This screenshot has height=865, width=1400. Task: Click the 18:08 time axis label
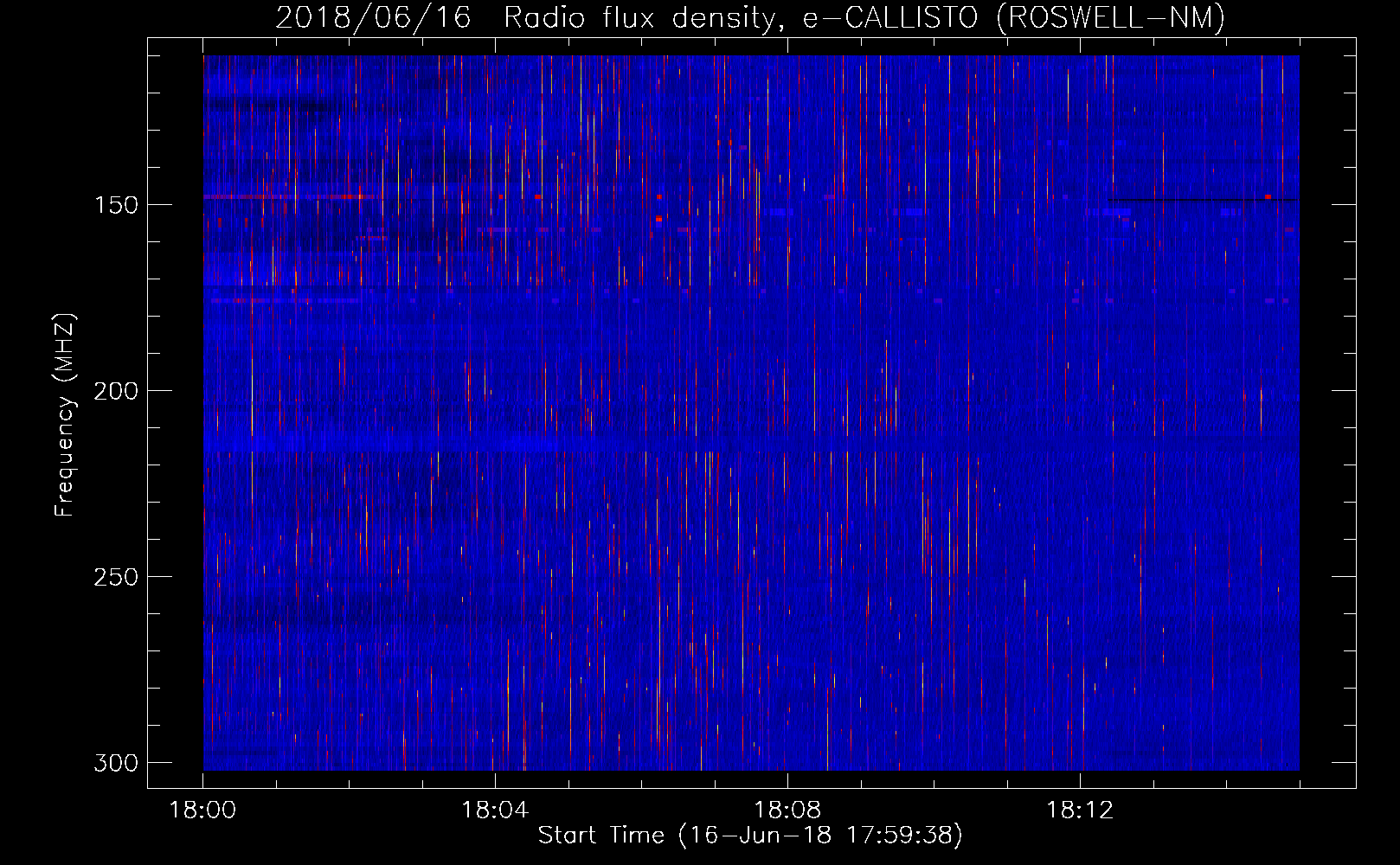[x=787, y=811]
